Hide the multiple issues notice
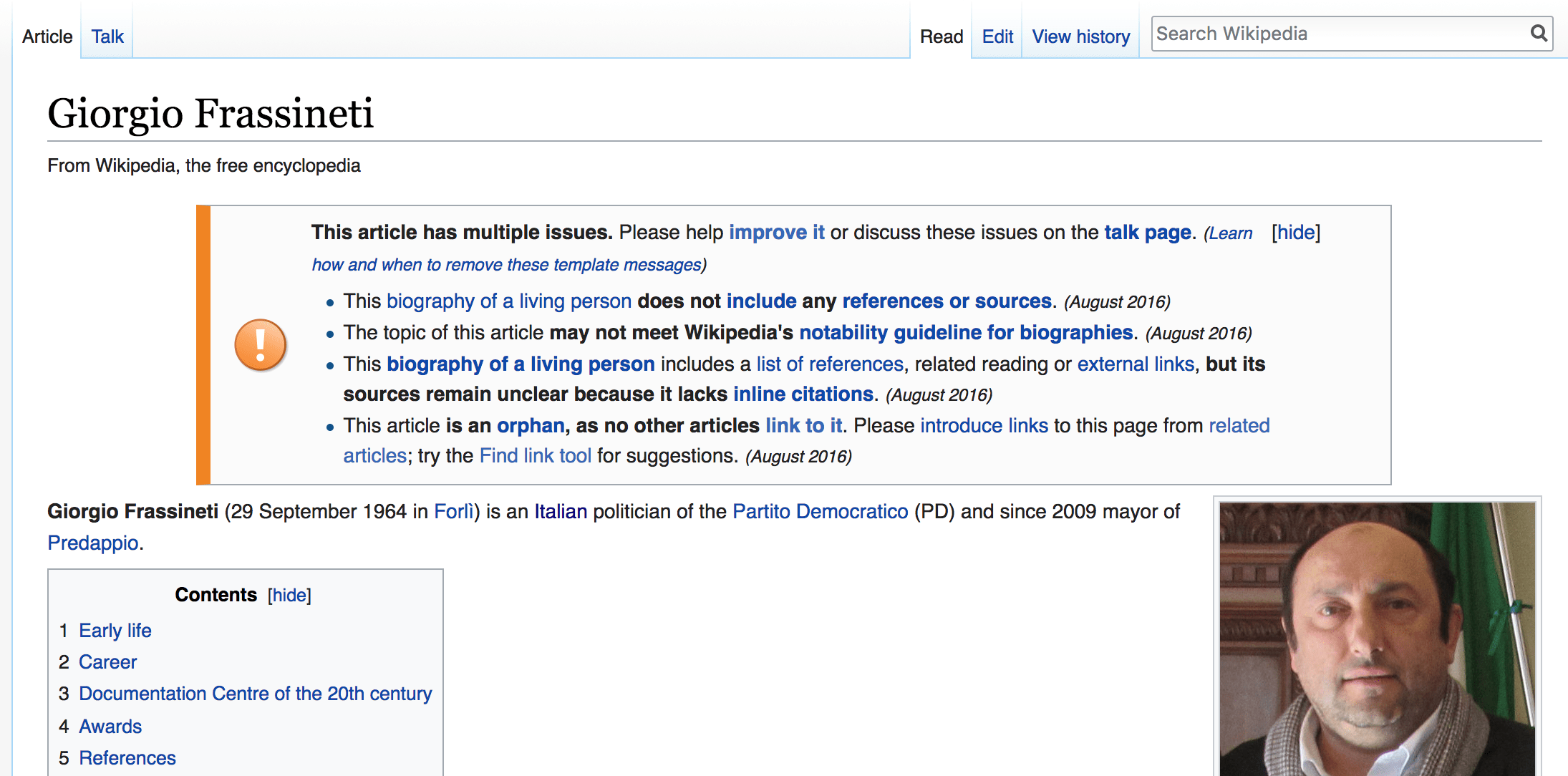The image size is (1568, 776). pos(1296,233)
